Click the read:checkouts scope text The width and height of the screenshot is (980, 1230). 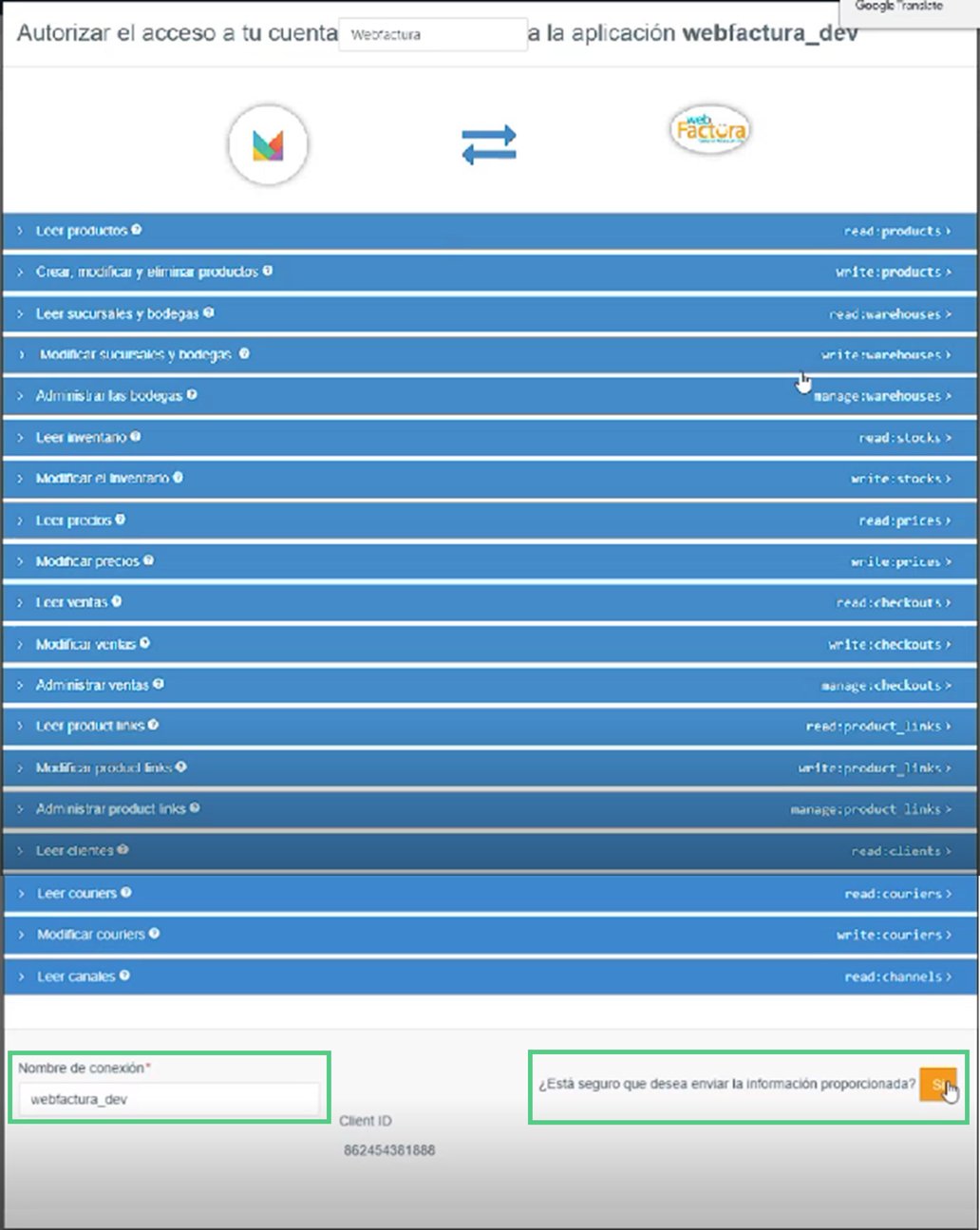click(x=889, y=602)
